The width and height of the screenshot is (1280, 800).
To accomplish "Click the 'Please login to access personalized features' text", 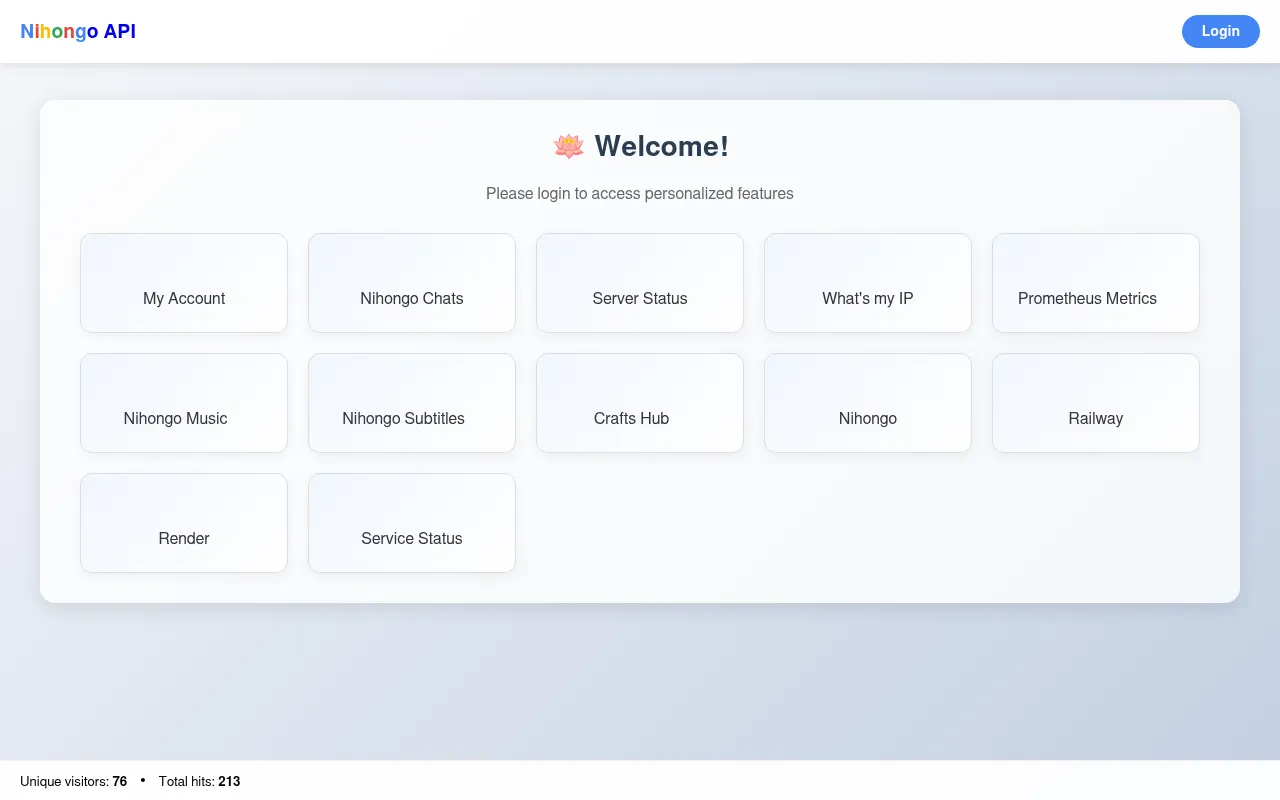I will tap(640, 193).
